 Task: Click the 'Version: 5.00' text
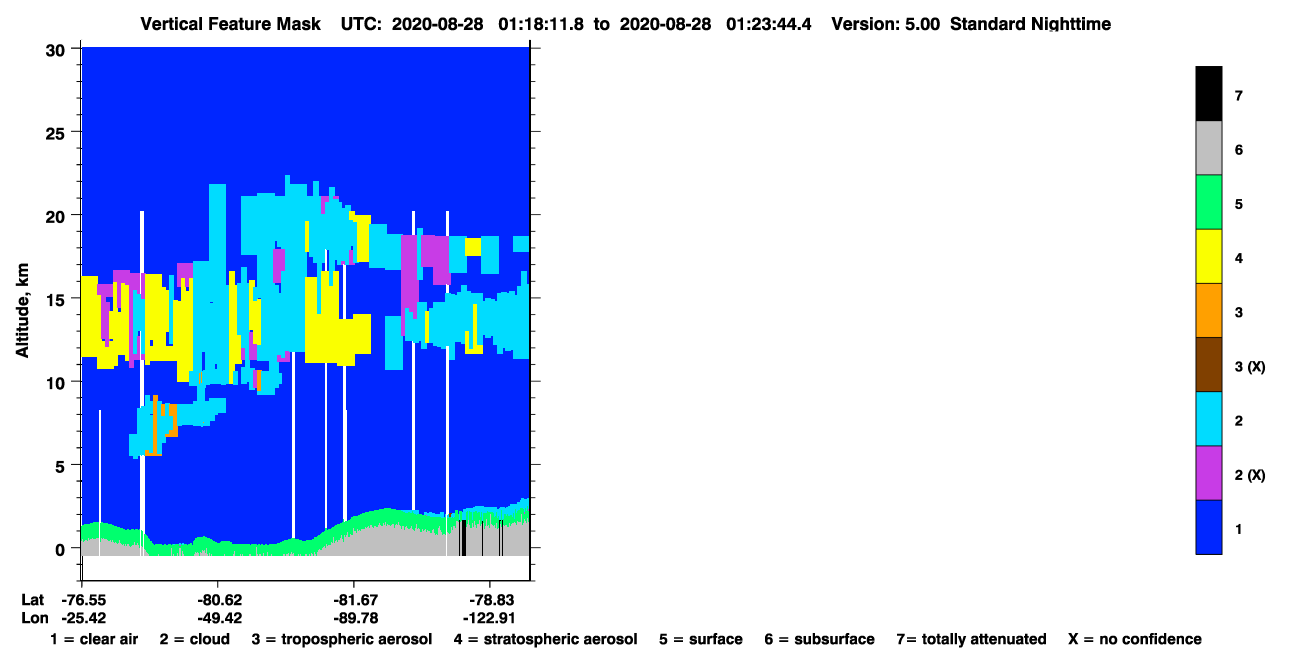(885, 23)
